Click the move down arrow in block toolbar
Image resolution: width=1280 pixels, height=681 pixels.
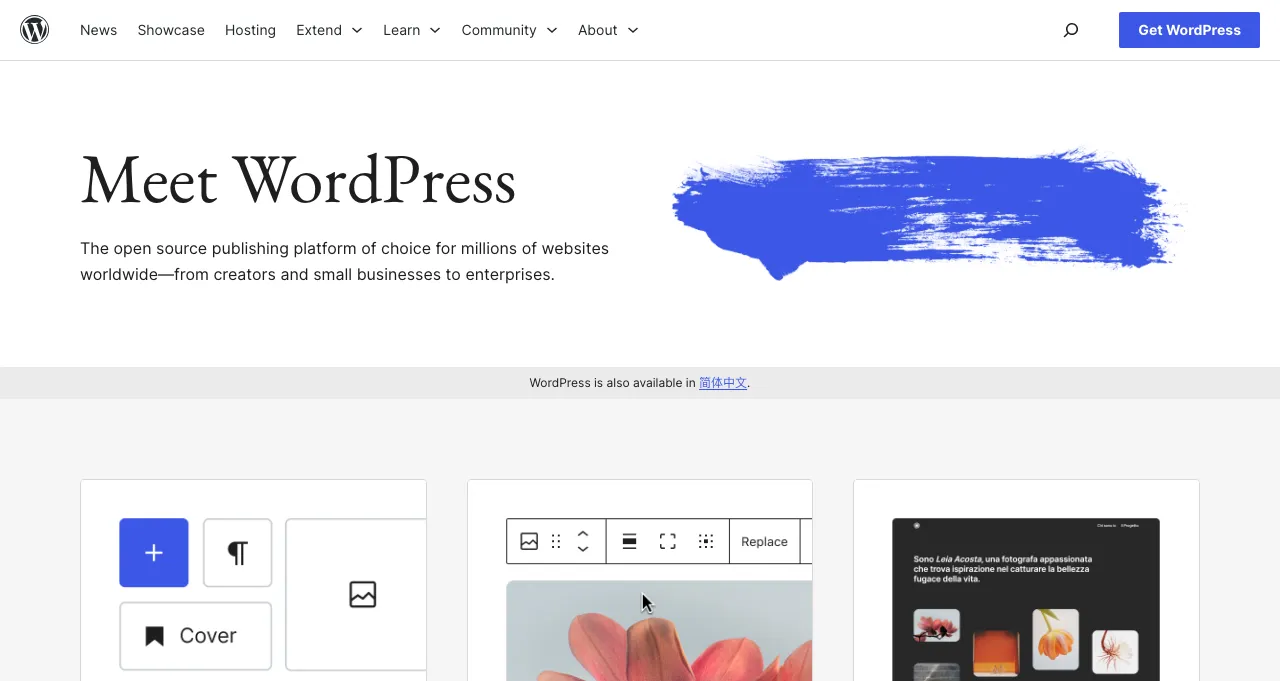583,549
